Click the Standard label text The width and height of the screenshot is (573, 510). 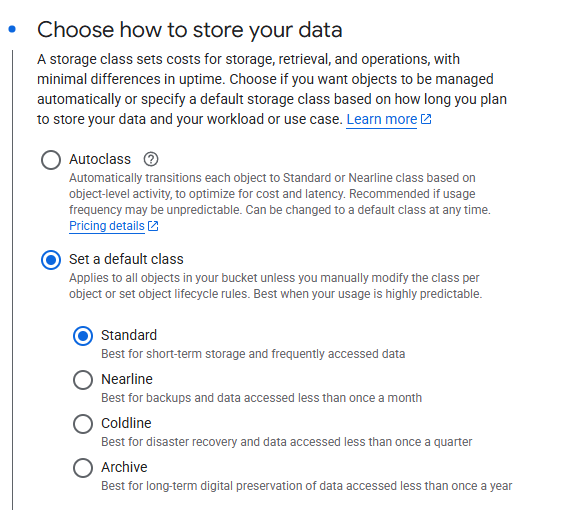click(129, 335)
